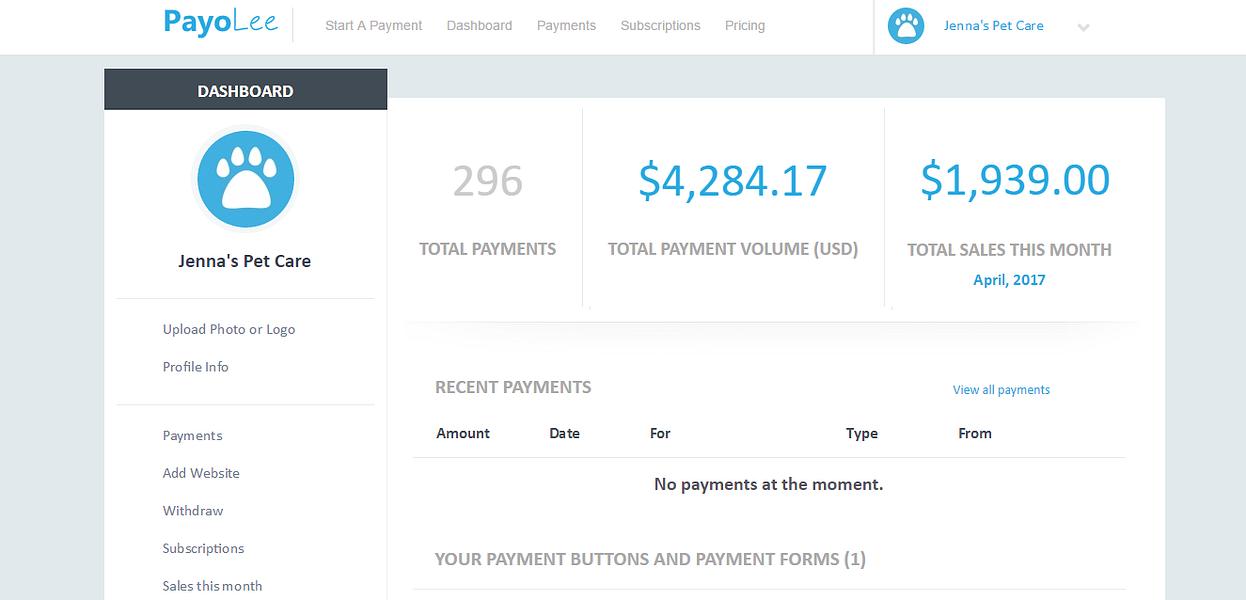The height and width of the screenshot is (600, 1246).
Task: Click the large paw profile photo in sidebar
Action: (245, 180)
